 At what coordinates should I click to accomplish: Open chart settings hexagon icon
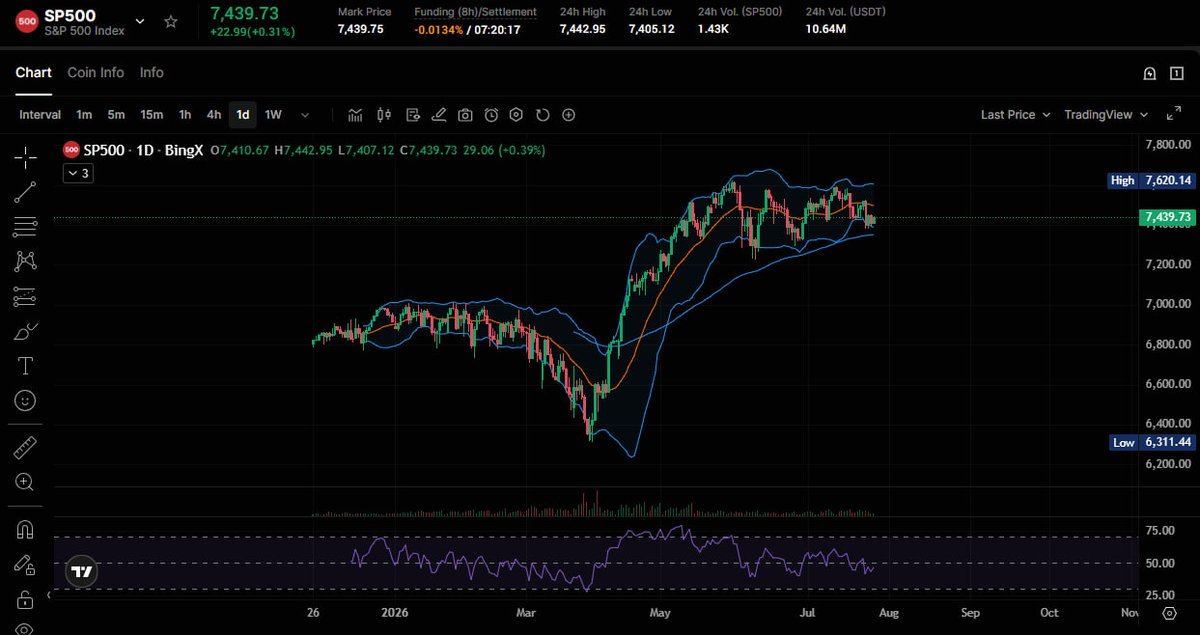click(x=516, y=115)
